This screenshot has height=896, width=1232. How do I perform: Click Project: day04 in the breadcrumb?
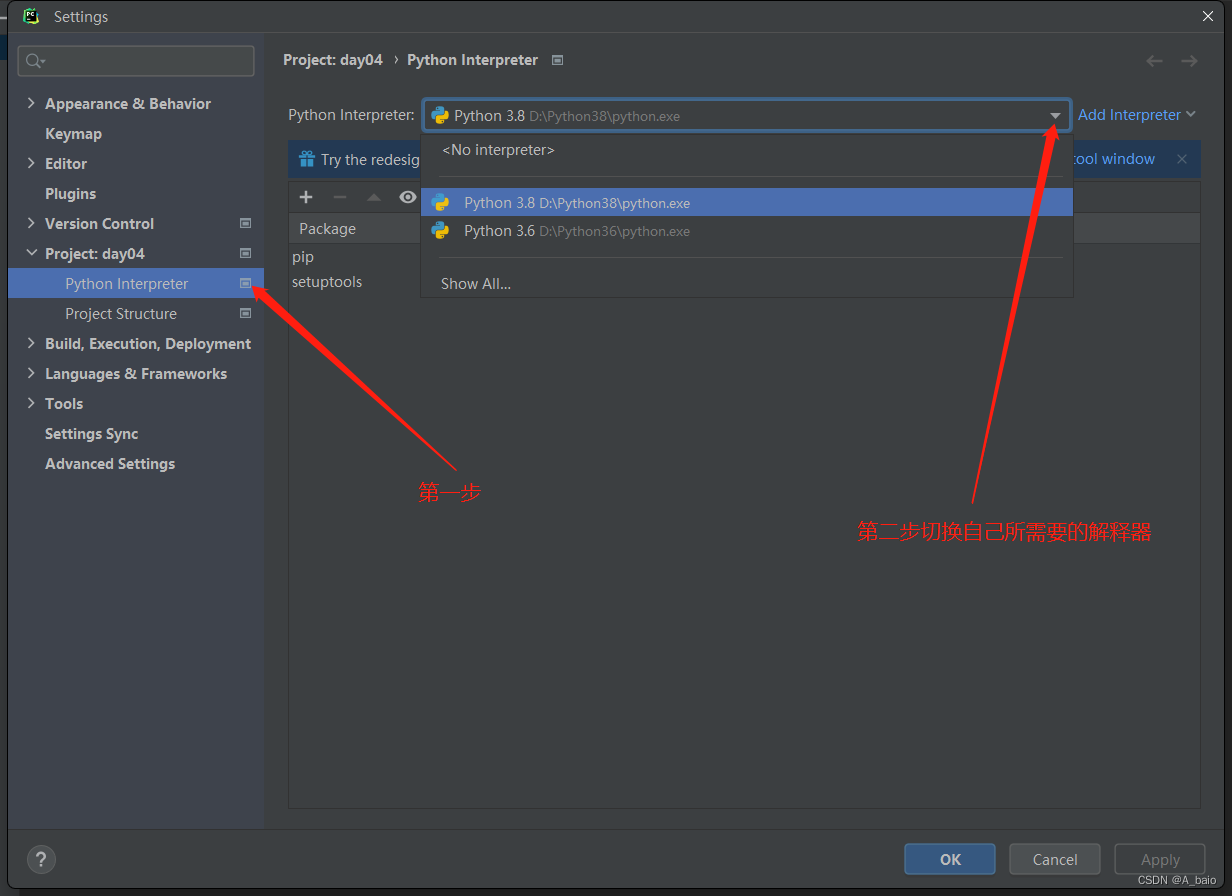pyautogui.click(x=333, y=60)
